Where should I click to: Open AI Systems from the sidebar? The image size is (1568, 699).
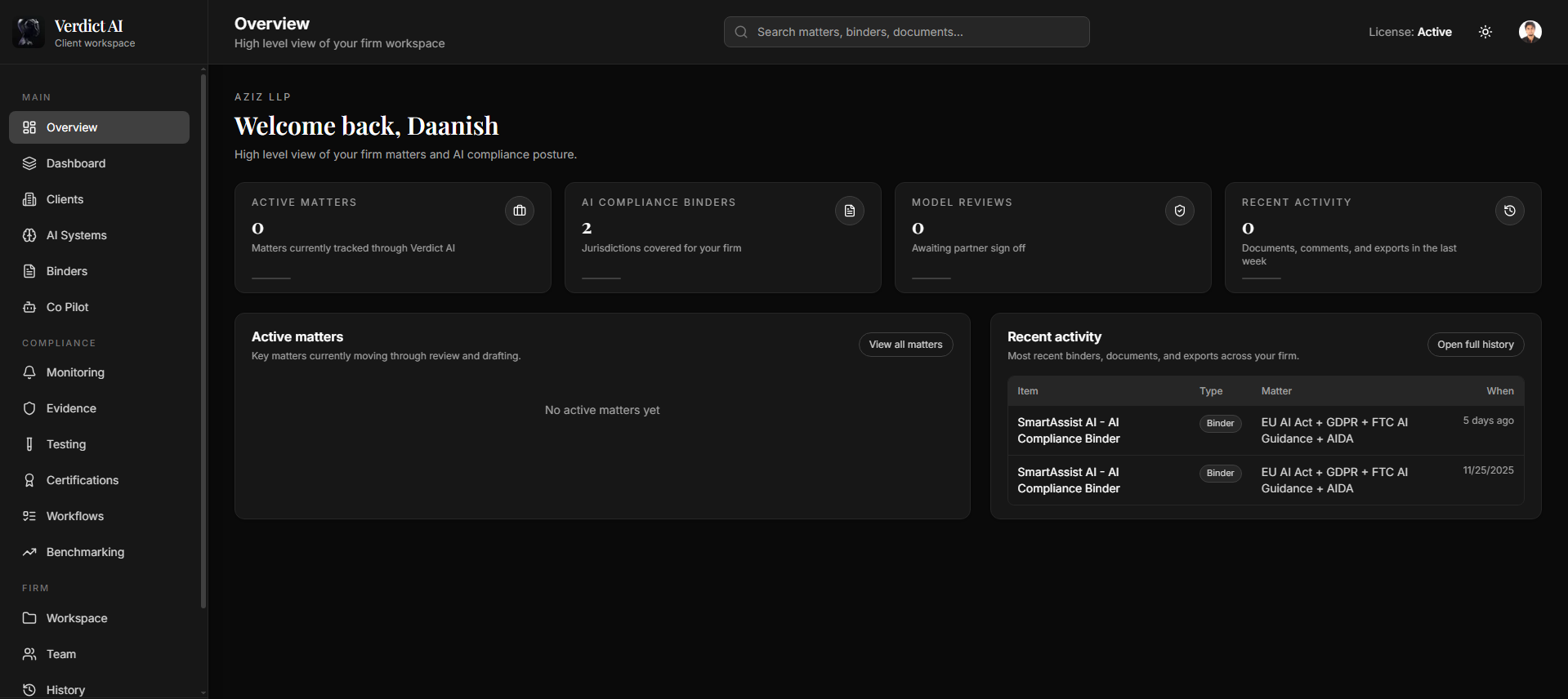pos(76,235)
